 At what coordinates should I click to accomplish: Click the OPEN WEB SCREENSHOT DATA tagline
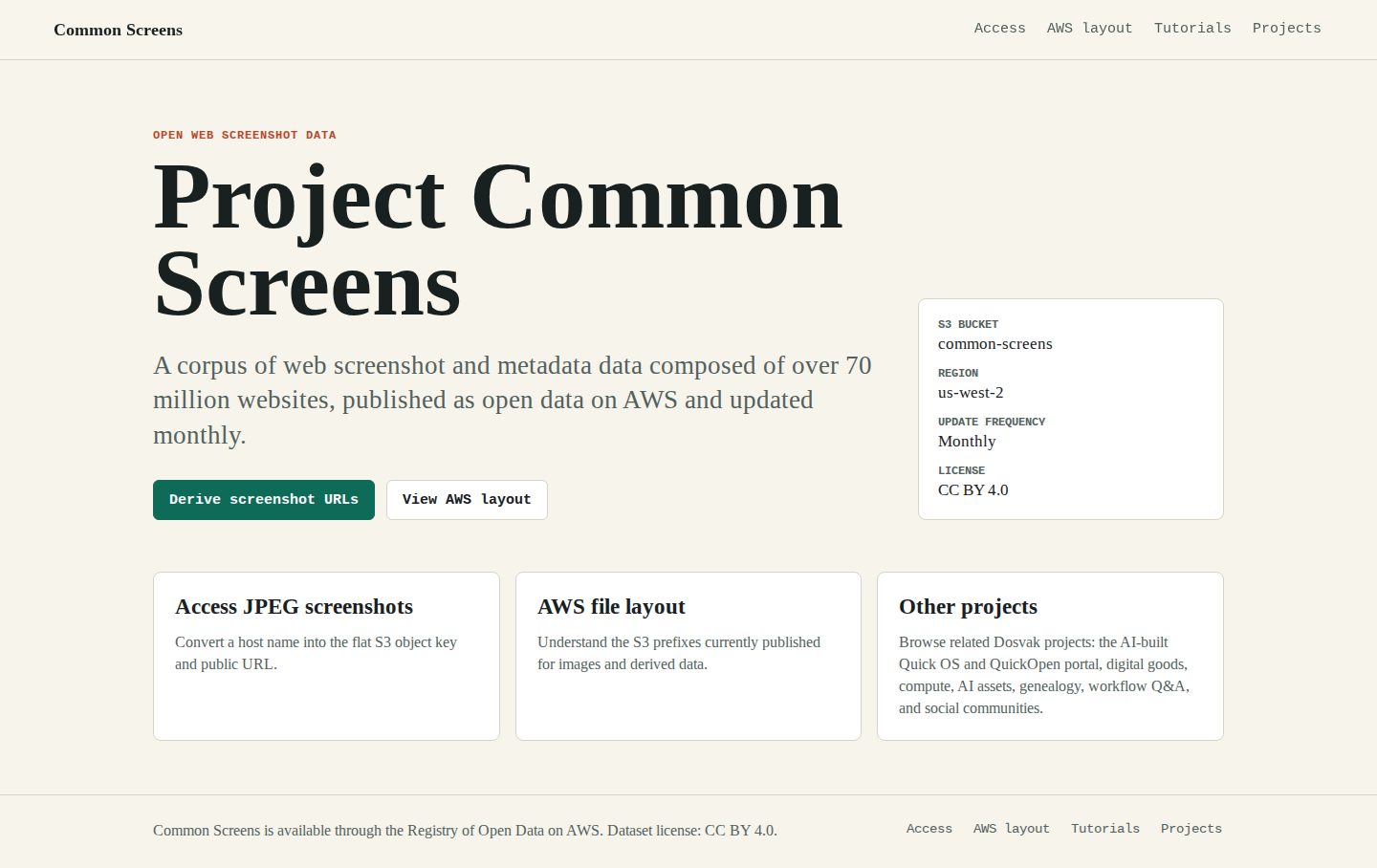(245, 136)
